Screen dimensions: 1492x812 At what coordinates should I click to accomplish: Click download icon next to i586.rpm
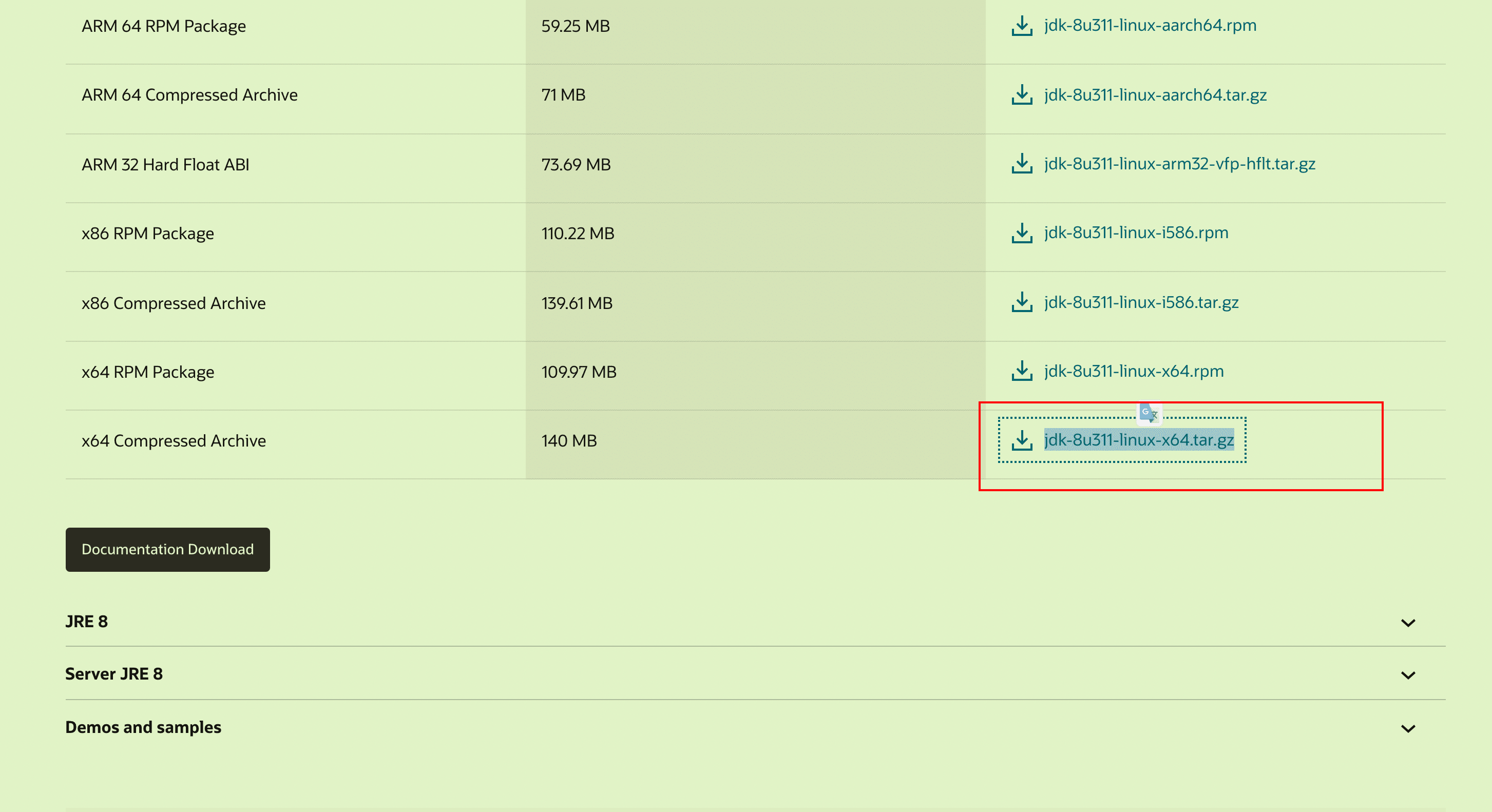pos(1022,233)
